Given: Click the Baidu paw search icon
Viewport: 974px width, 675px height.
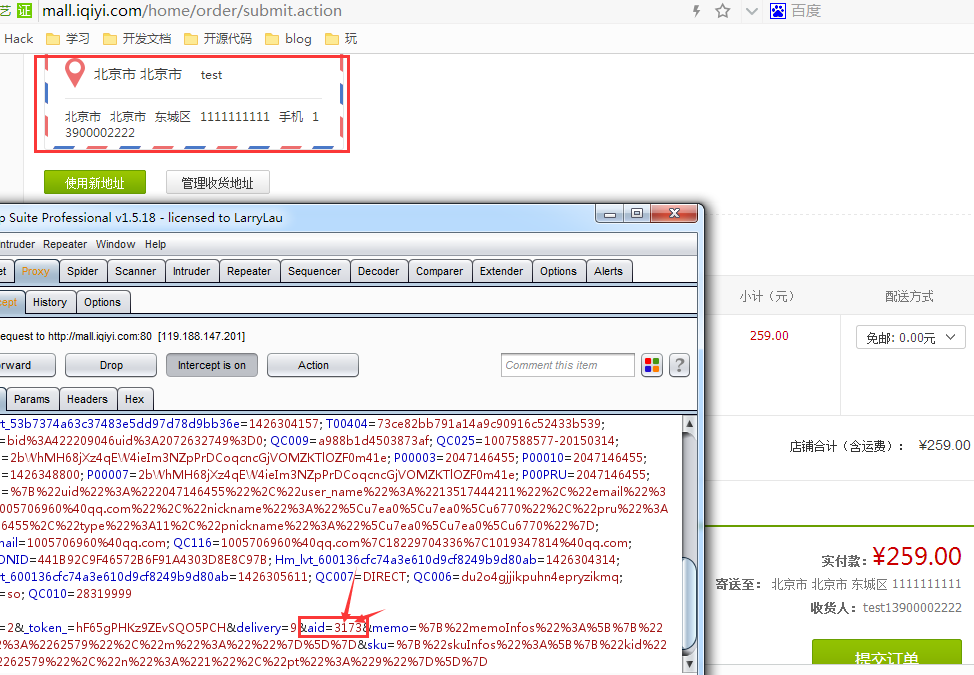Looking at the screenshot, I should coord(778,11).
